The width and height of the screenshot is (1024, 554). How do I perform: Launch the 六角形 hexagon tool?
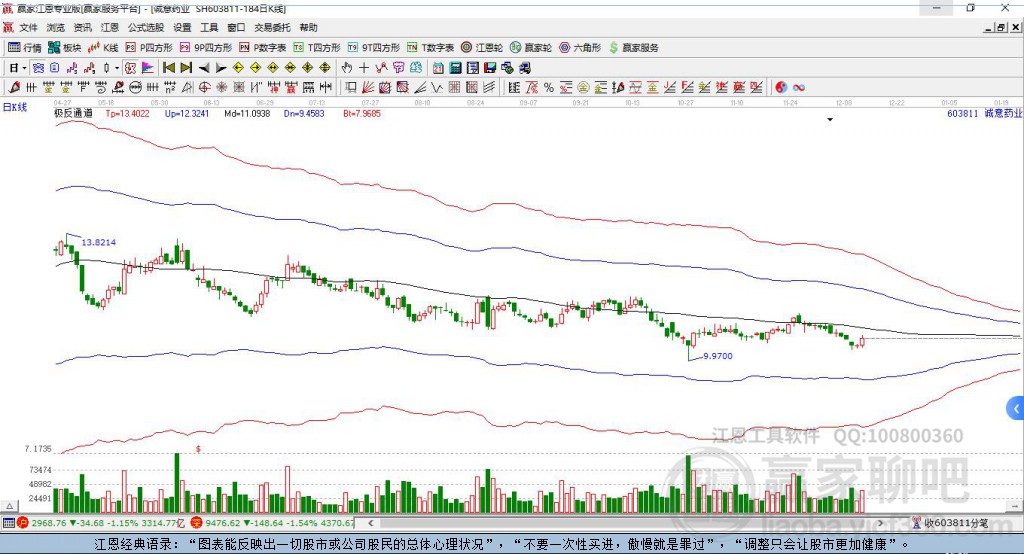point(581,47)
